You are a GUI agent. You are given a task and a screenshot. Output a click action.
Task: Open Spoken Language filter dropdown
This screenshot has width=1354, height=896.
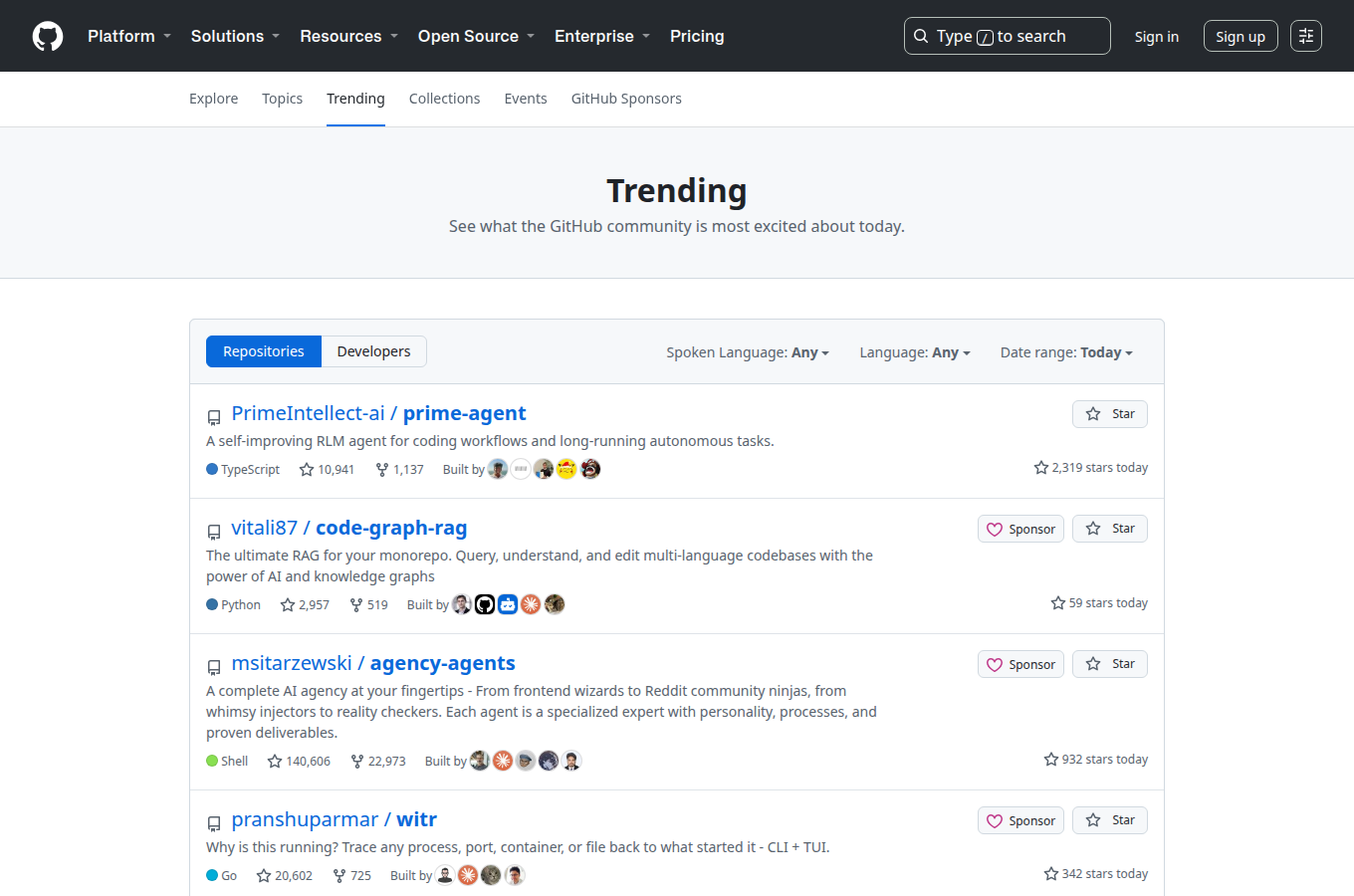tap(748, 352)
